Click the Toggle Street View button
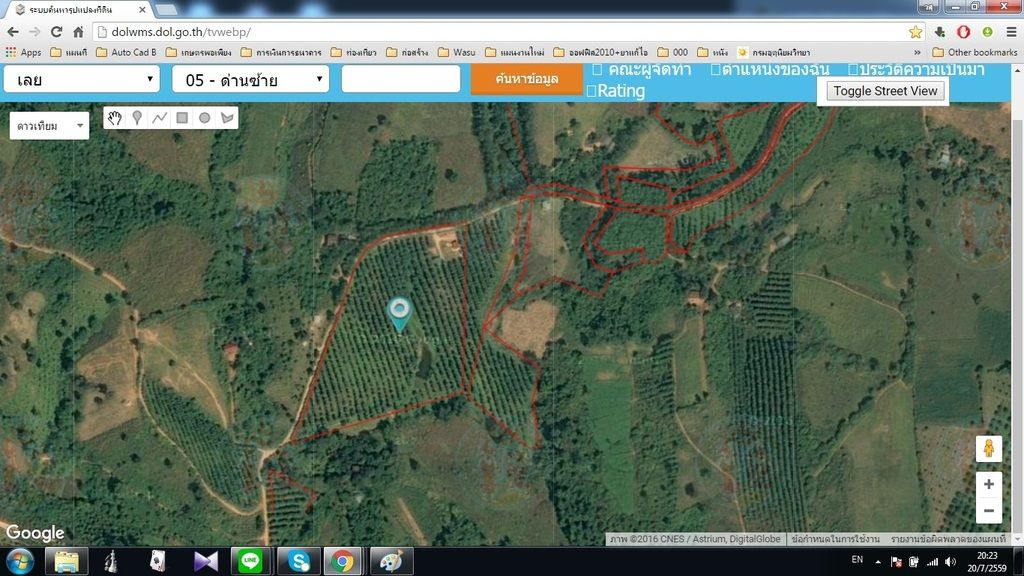The image size is (1024, 576). [885, 91]
